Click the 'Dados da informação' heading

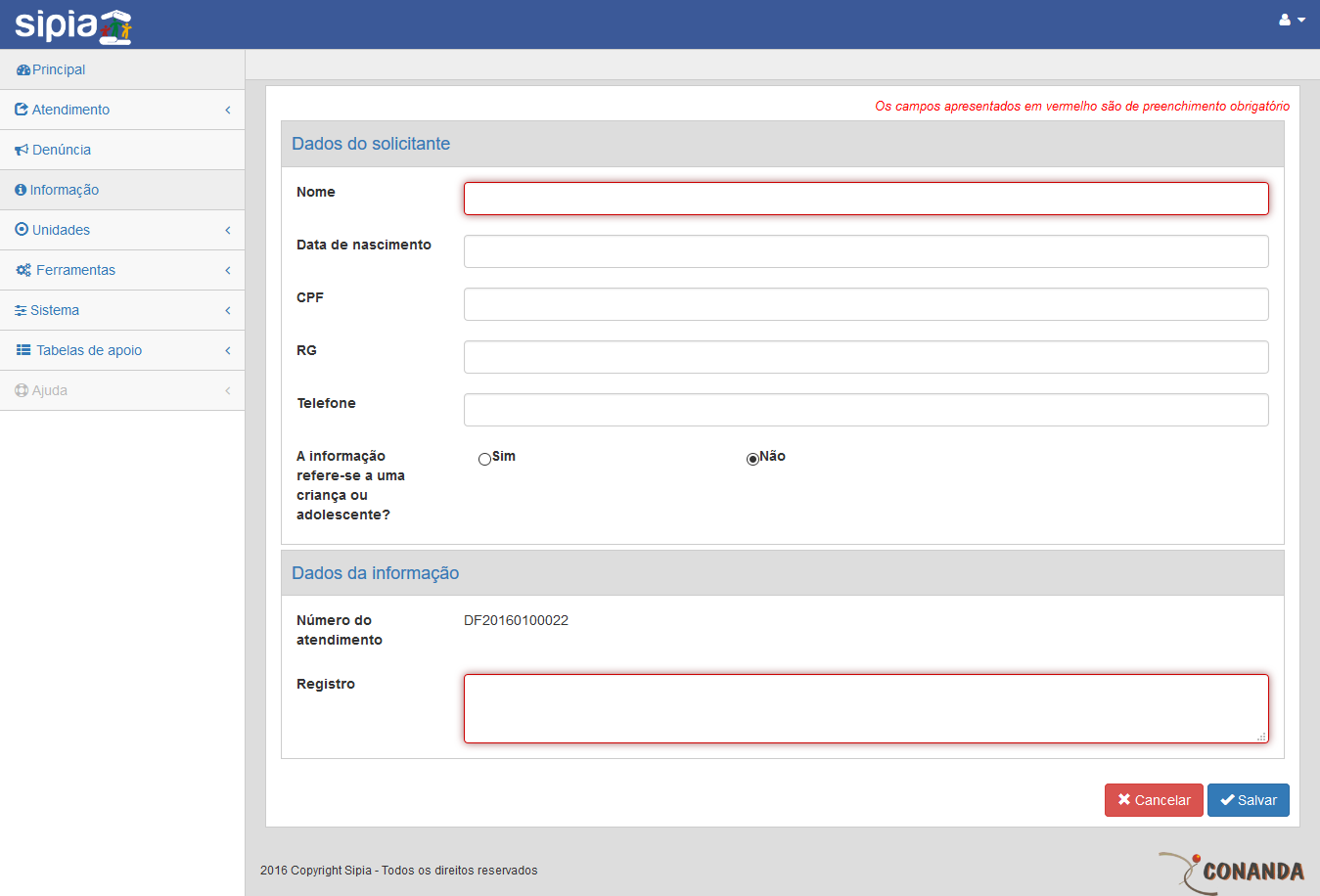[x=376, y=573]
